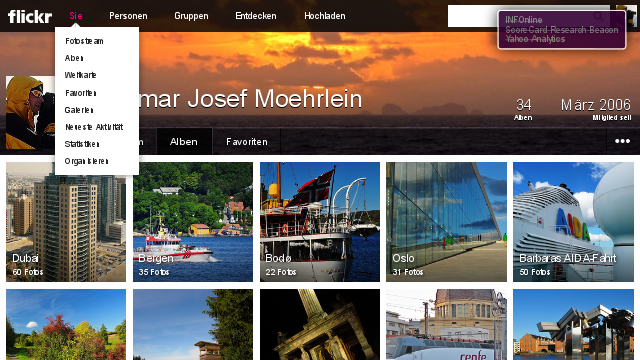Select Galerien from the dropdown
This screenshot has width=640, height=360.
[x=79, y=110]
